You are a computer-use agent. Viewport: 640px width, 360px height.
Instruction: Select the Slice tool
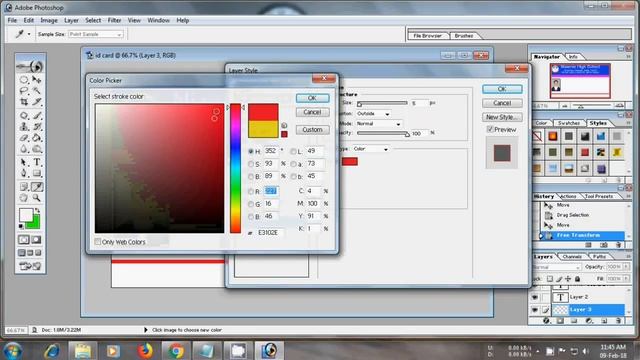click(36, 101)
